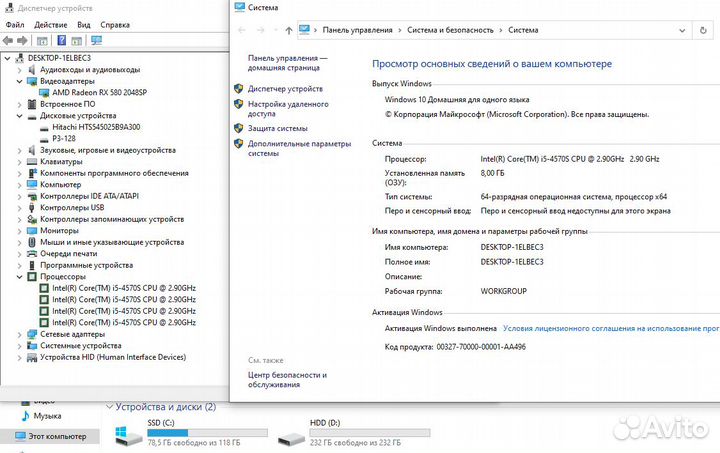Collapse the Видеоадаптеры tree node
The height and width of the screenshot is (453, 720).
pos(19,81)
